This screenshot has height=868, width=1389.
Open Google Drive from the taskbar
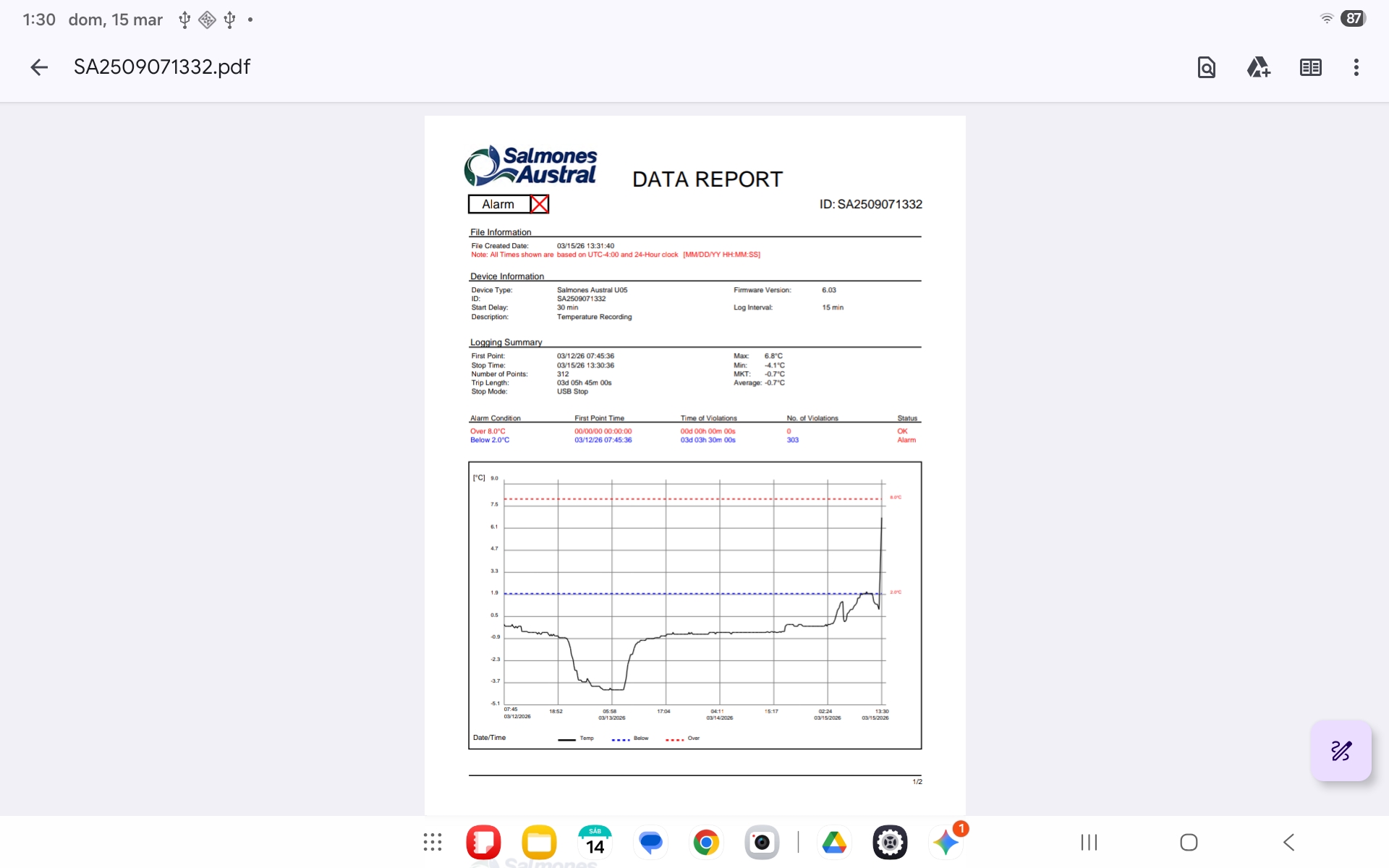[x=834, y=842]
